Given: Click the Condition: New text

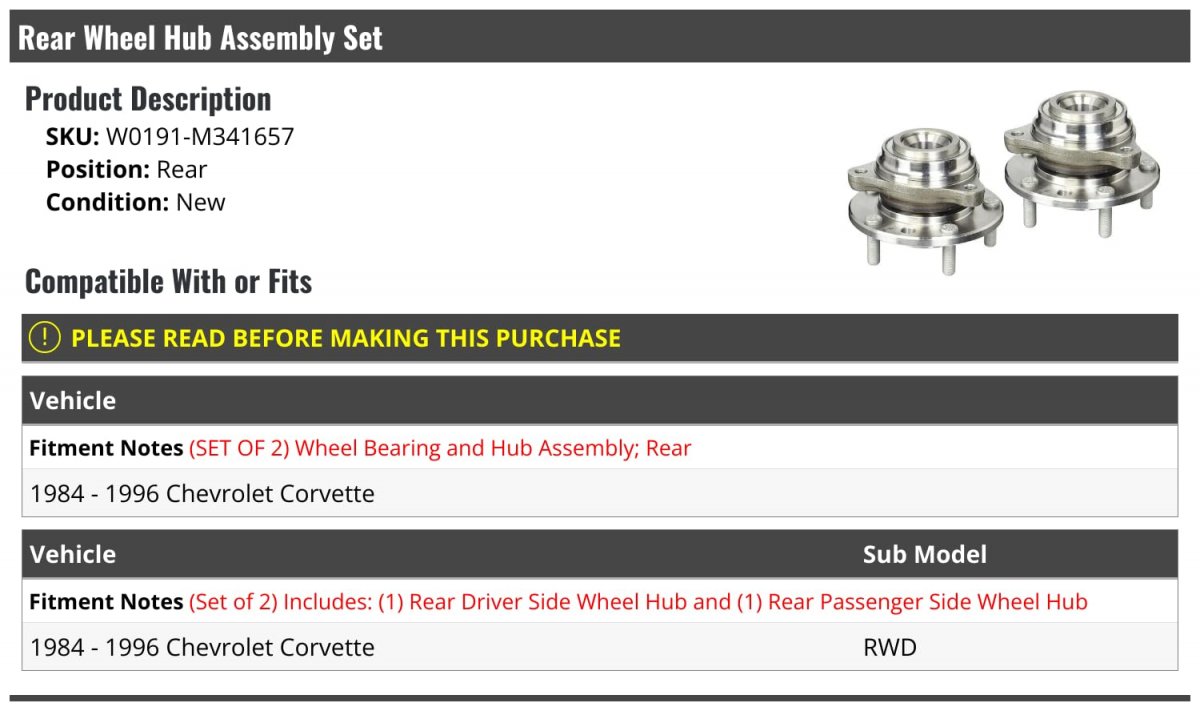Looking at the screenshot, I should tap(135, 202).
